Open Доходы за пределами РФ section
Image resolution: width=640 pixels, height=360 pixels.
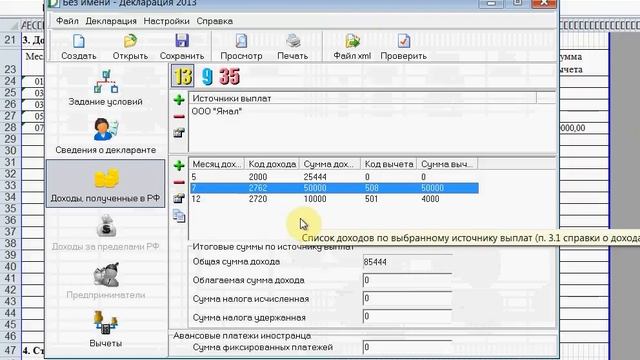tap(106, 233)
